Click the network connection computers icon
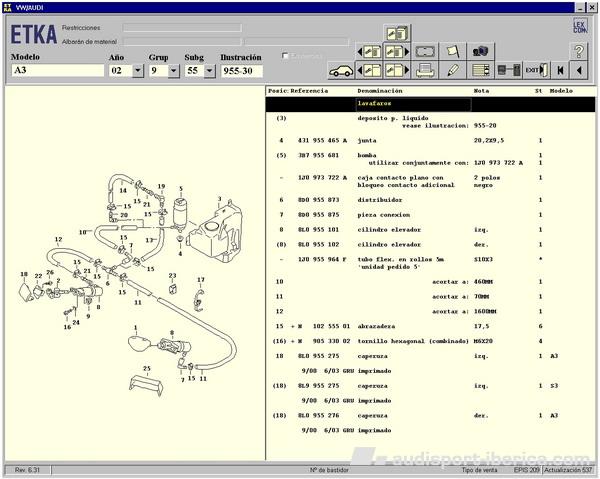This screenshot has width=600, height=479. point(509,71)
